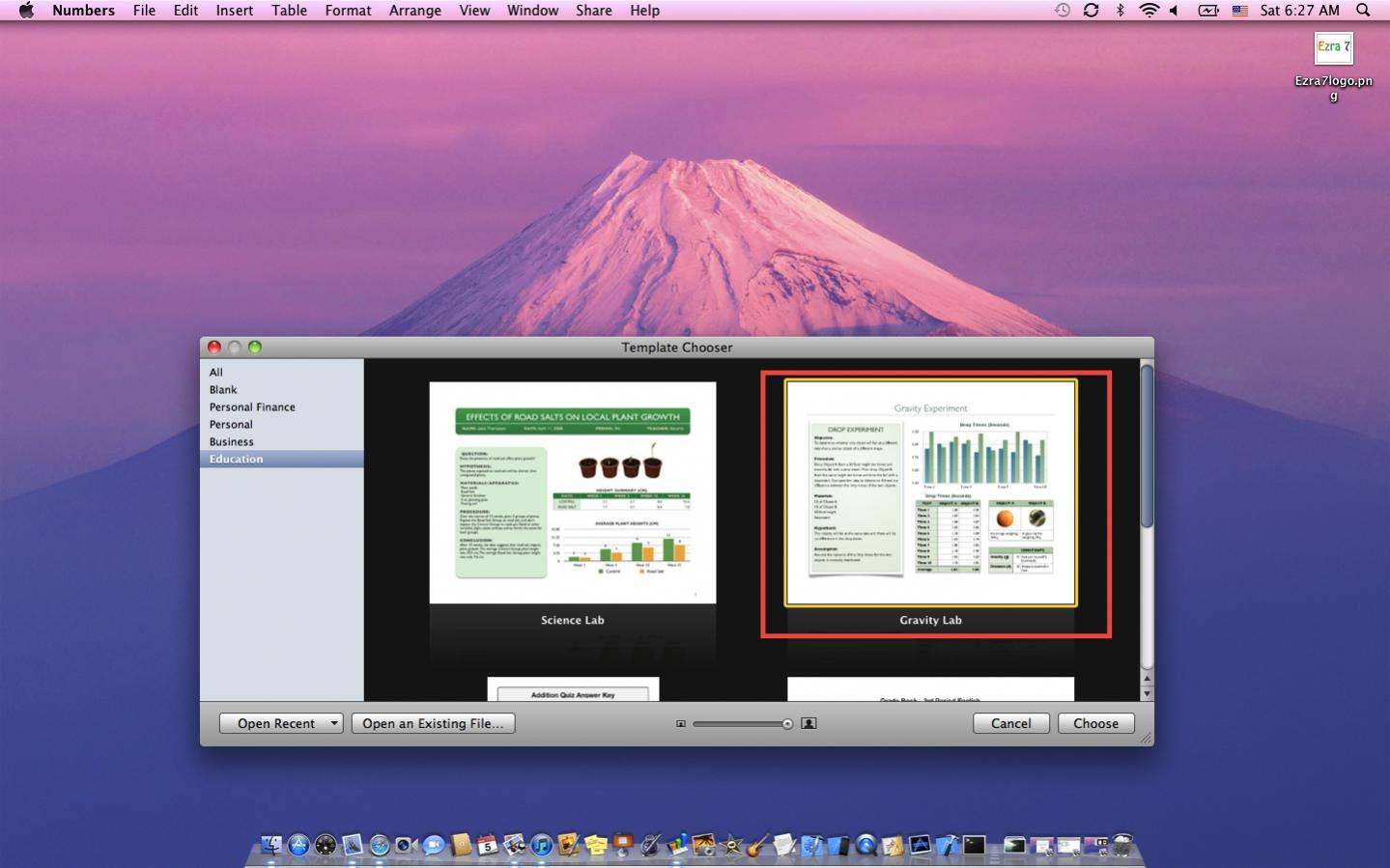
Task: Open Stickies yellow notes in Dock
Action: 596,846
